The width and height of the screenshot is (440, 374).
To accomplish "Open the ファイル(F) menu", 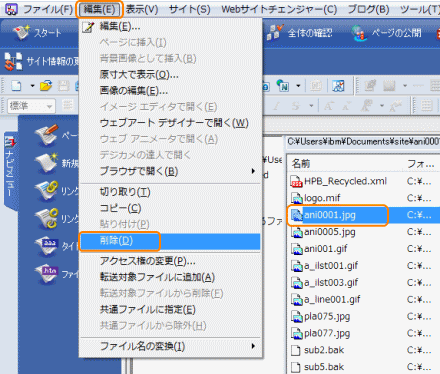I will click(x=48, y=9).
